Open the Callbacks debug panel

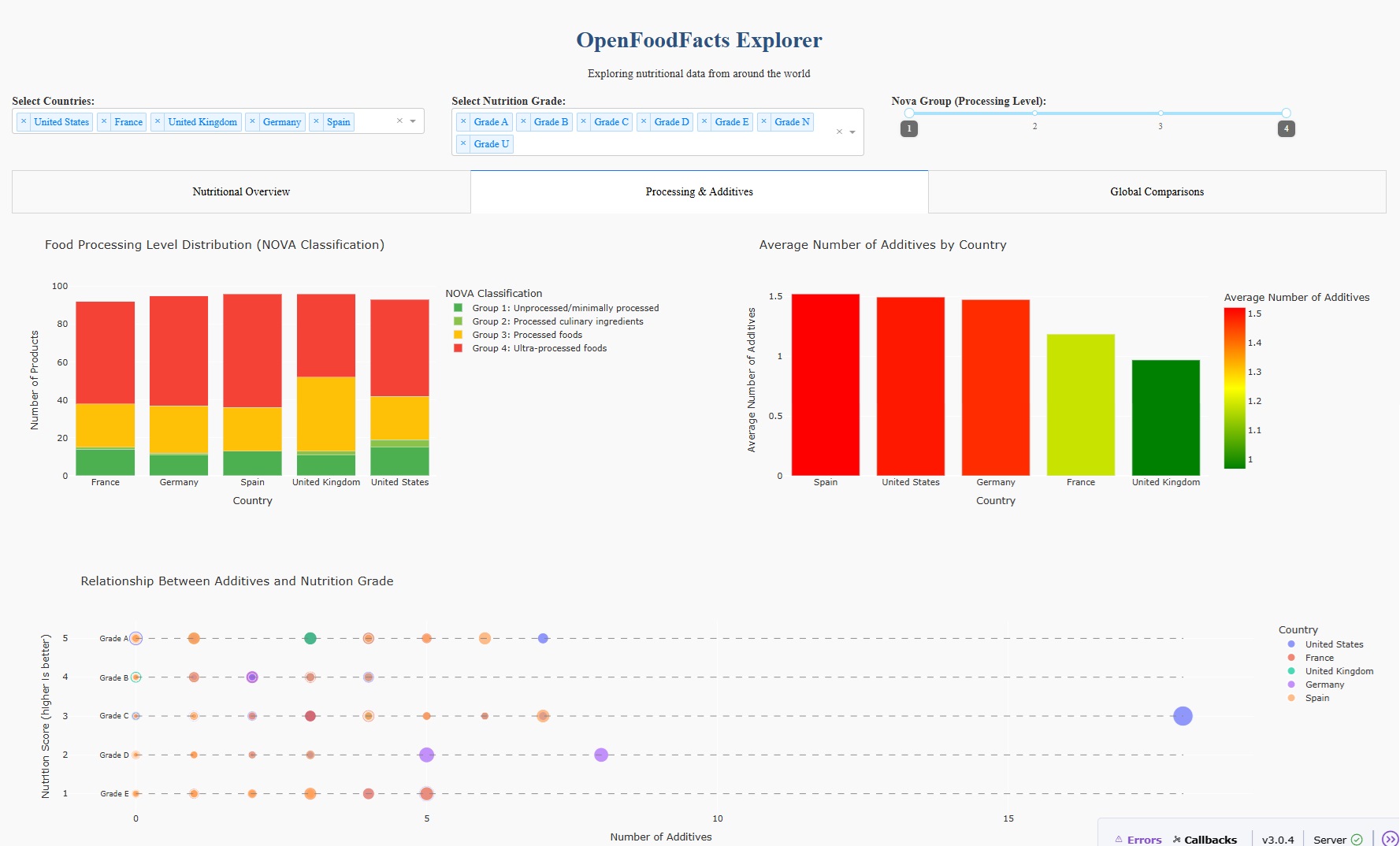pyautogui.click(x=1205, y=840)
